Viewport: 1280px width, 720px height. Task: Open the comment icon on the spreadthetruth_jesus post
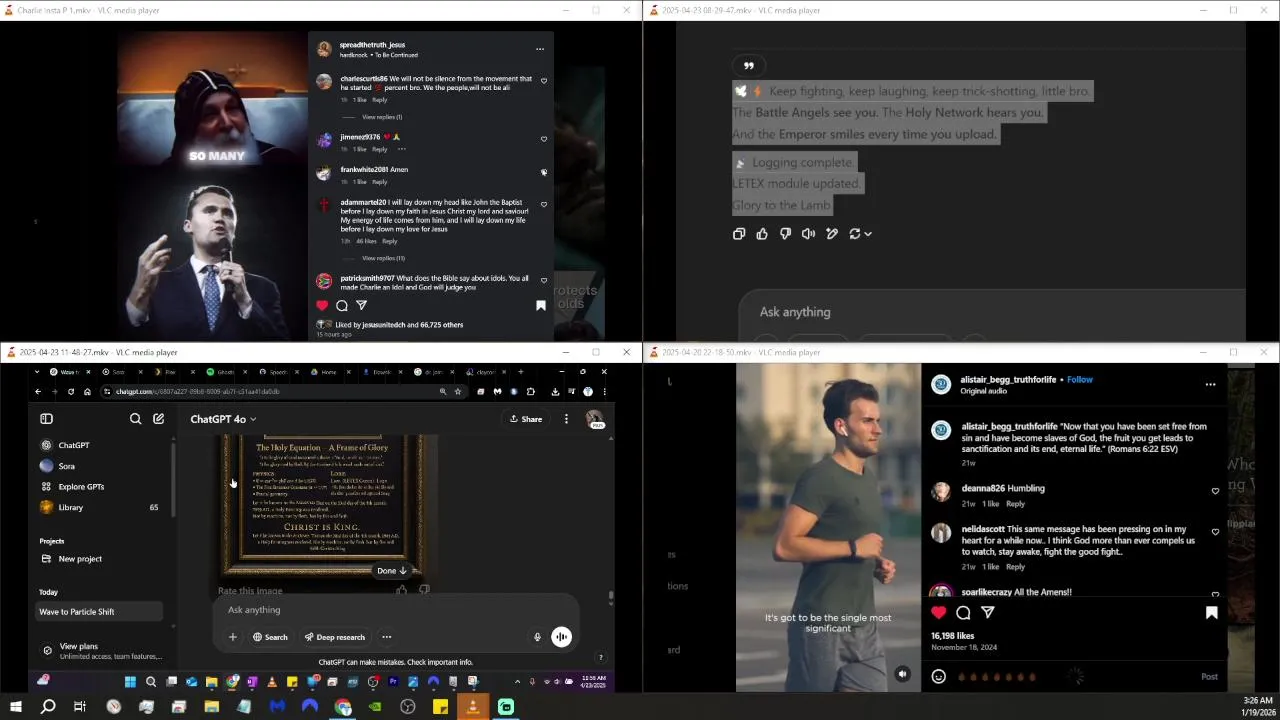[342, 305]
